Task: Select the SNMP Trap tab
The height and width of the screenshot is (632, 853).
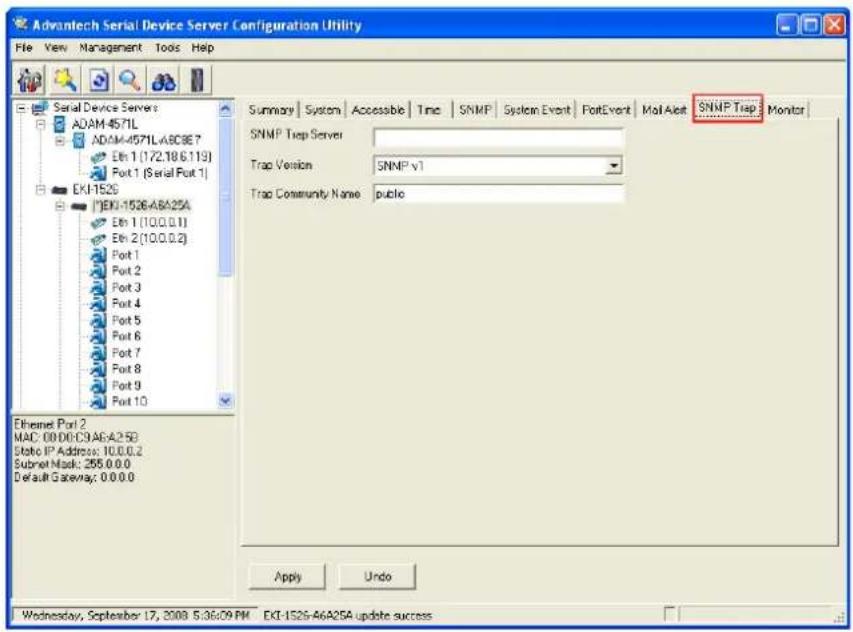Action: 728,108
